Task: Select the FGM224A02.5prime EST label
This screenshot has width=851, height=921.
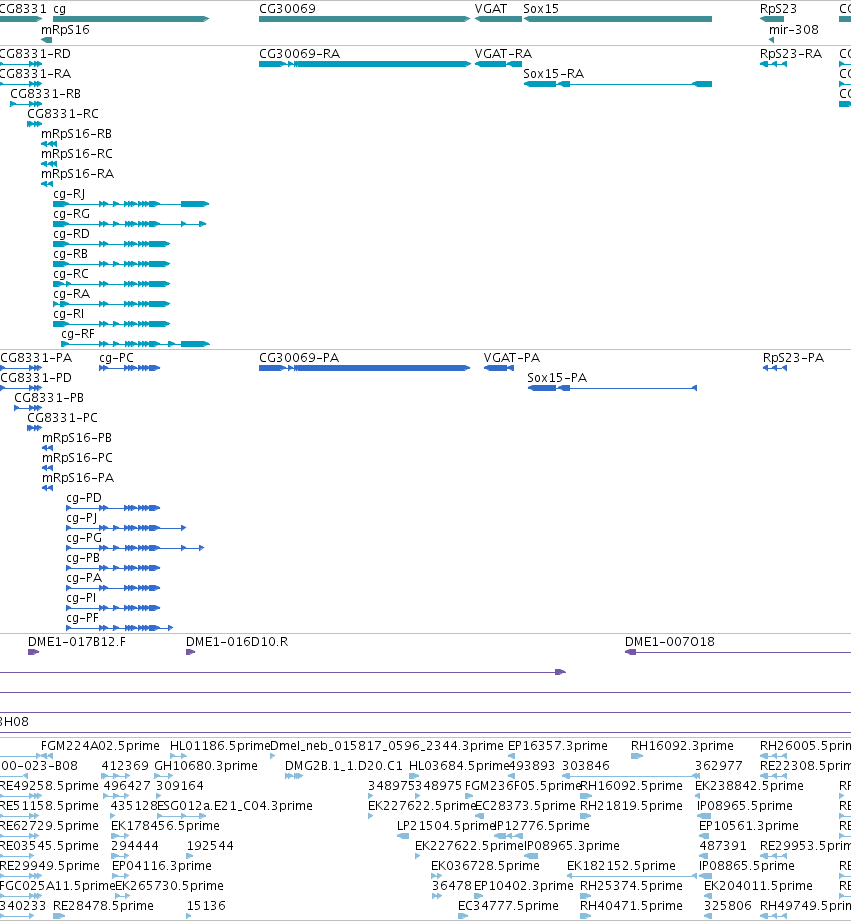Action: [100, 745]
